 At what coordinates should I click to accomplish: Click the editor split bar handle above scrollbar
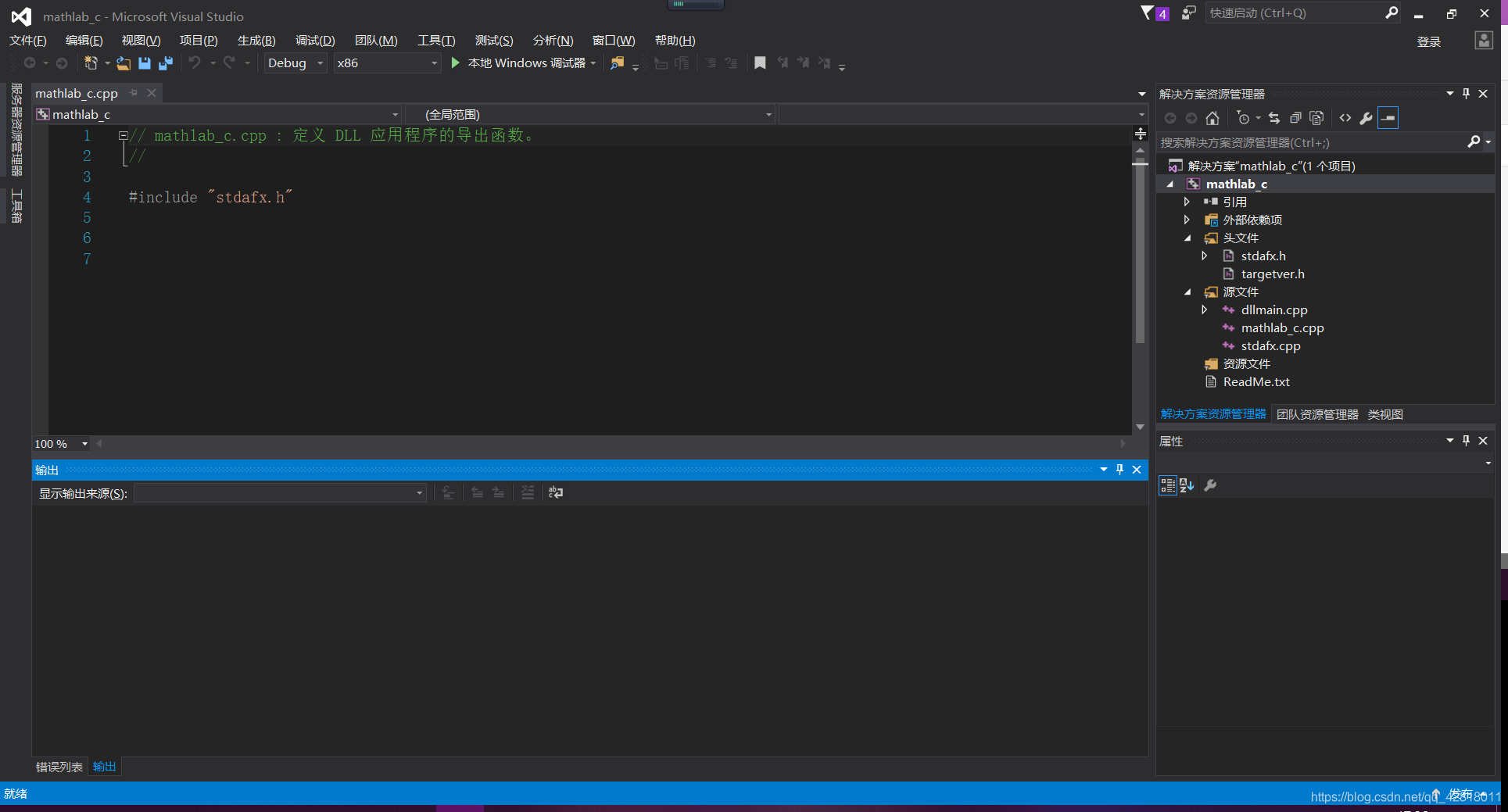[1141, 134]
